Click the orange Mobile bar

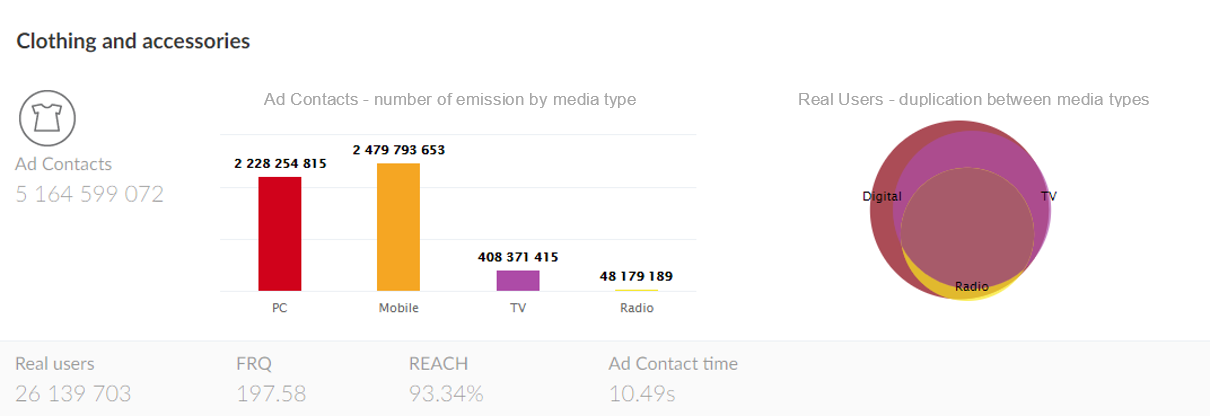[x=398, y=227]
